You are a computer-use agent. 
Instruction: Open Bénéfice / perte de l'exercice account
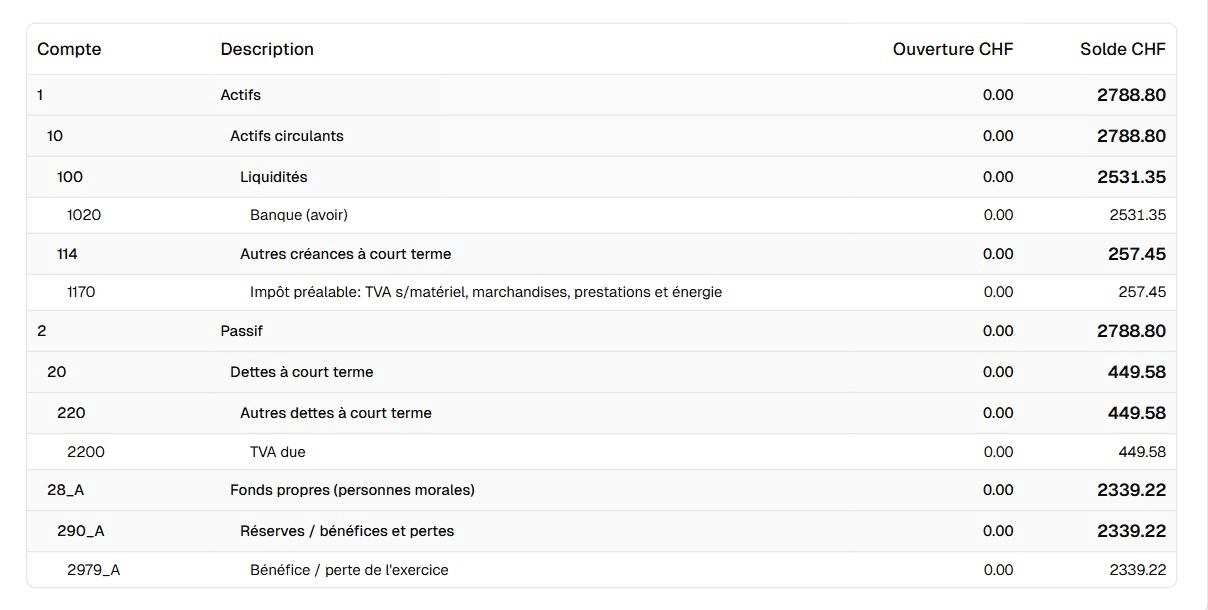[349, 570]
